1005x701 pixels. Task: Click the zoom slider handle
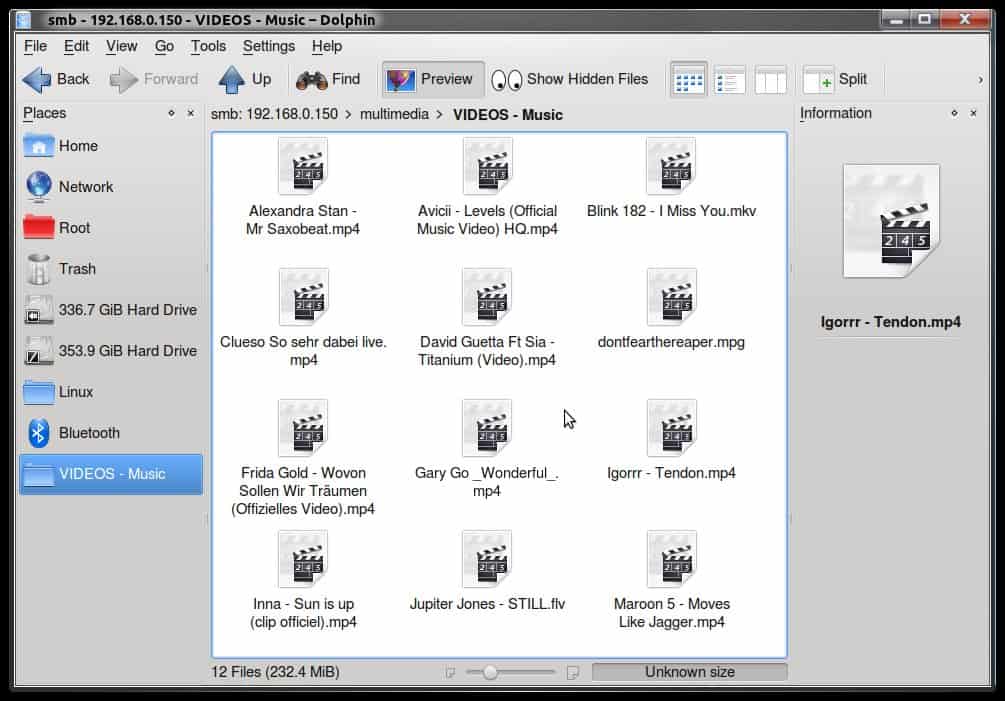pyautogui.click(x=490, y=672)
